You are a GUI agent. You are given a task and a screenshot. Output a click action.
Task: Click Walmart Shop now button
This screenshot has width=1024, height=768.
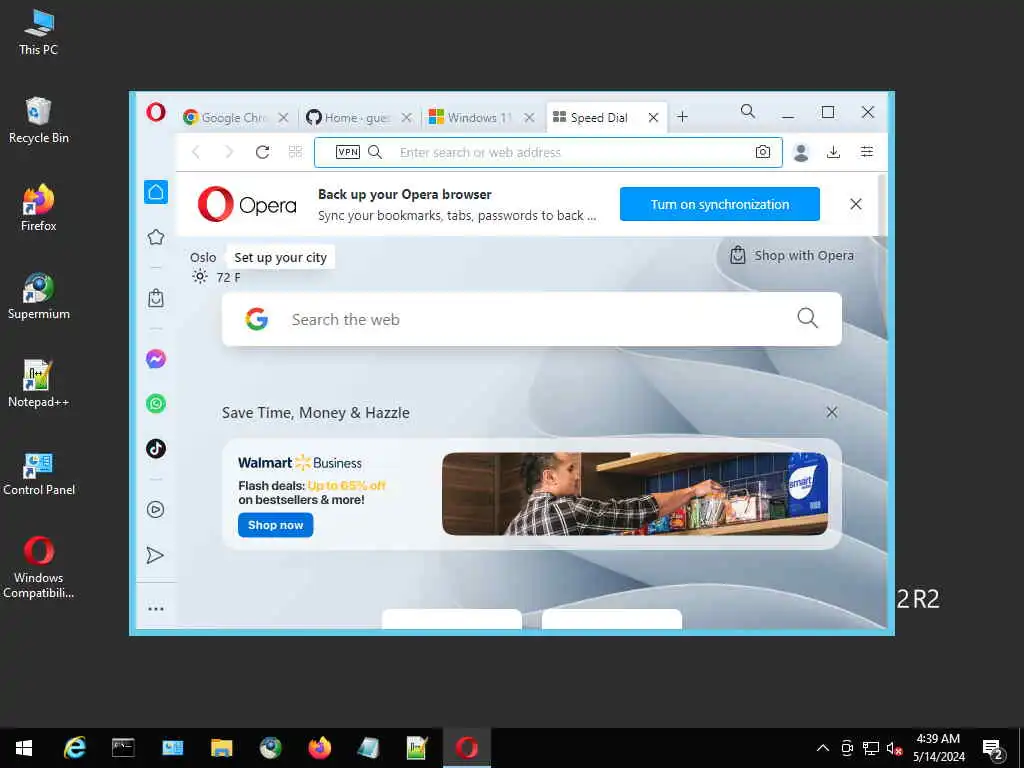click(276, 525)
